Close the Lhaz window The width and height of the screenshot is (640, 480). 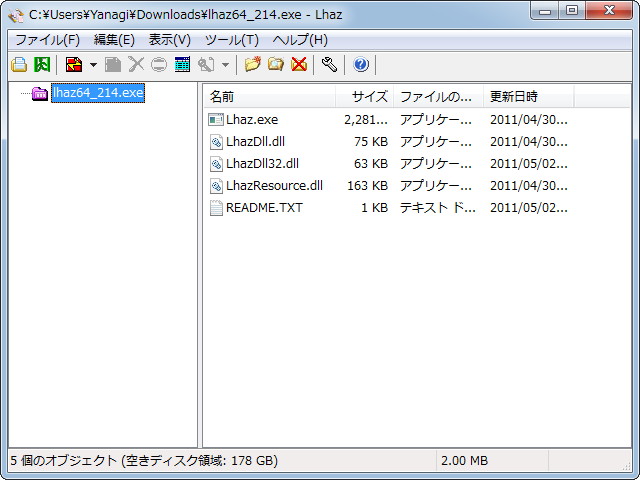click(609, 11)
